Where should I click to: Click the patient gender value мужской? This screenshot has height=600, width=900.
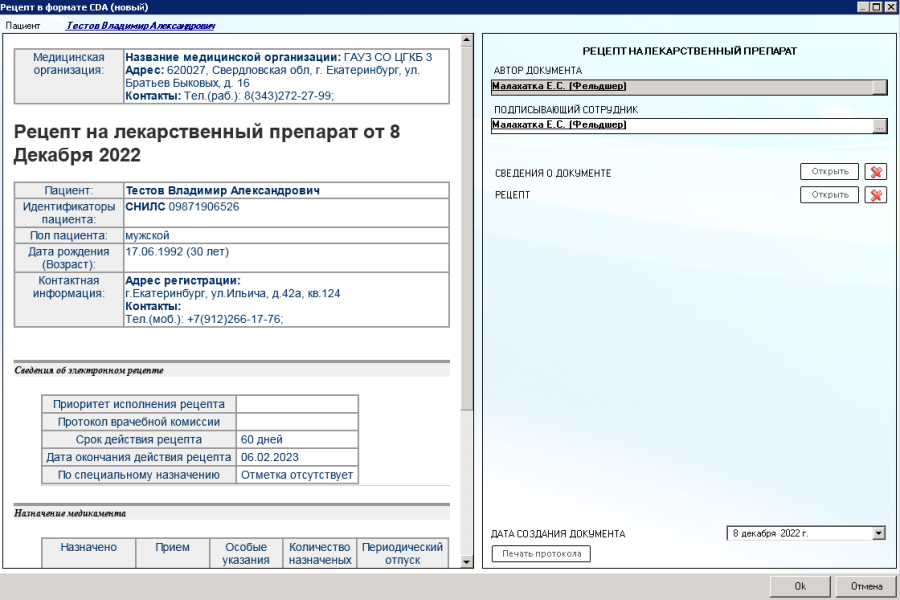click(x=148, y=235)
